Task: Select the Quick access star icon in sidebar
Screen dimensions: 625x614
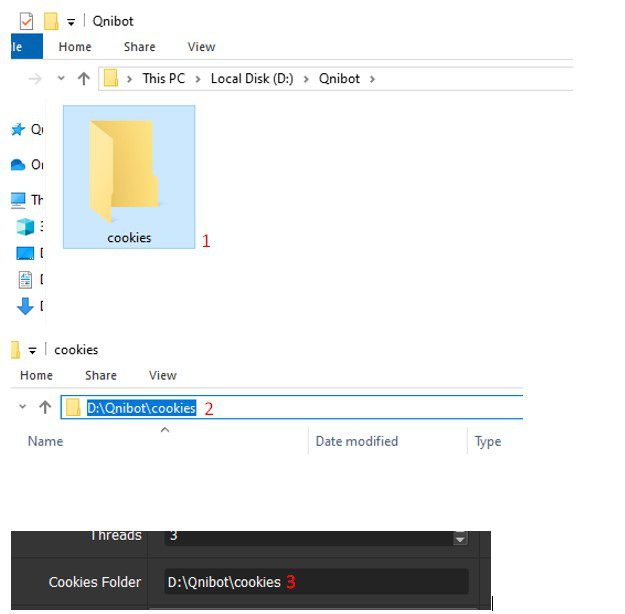Action: pyautogui.click(x=18, y=129)
